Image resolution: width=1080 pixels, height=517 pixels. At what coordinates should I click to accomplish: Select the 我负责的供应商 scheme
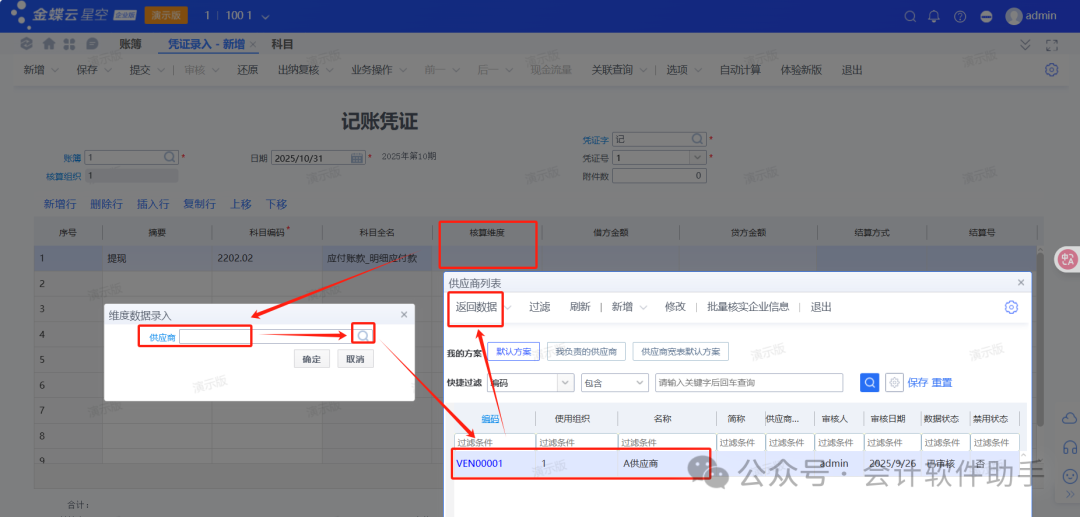click(x=587, y=352)
